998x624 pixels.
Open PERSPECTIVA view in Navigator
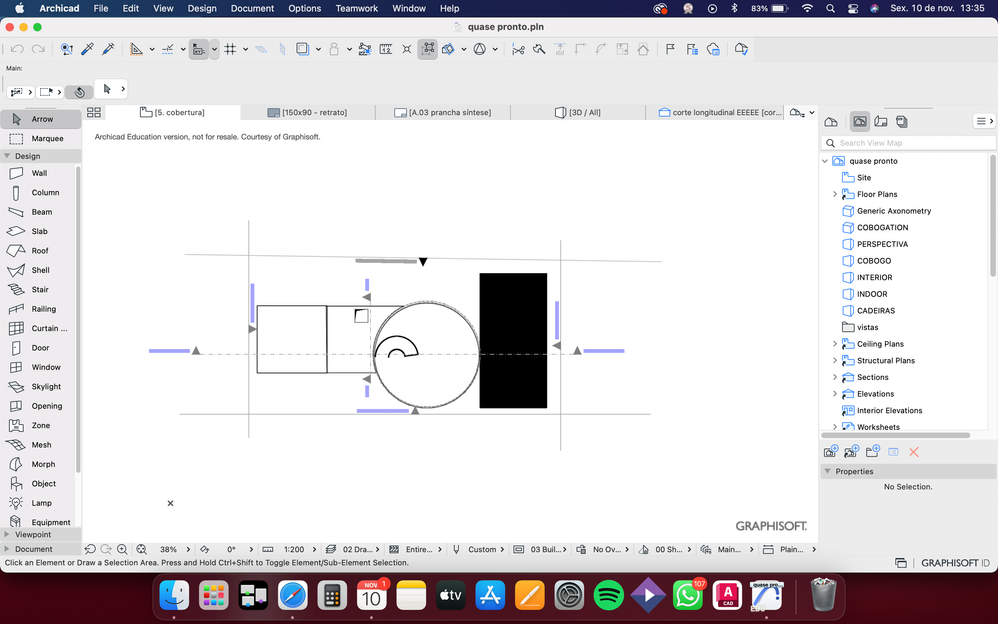[882, 244]
